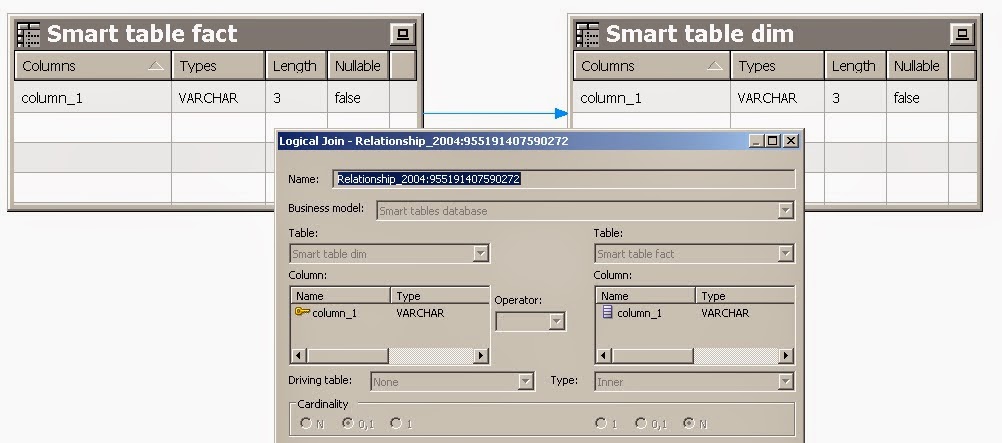Image resolution: width=1002 pixels, height=443 pixels.
Task: Click fact column list horizontal scrollbar thumb
Action: tap(652, 356)
